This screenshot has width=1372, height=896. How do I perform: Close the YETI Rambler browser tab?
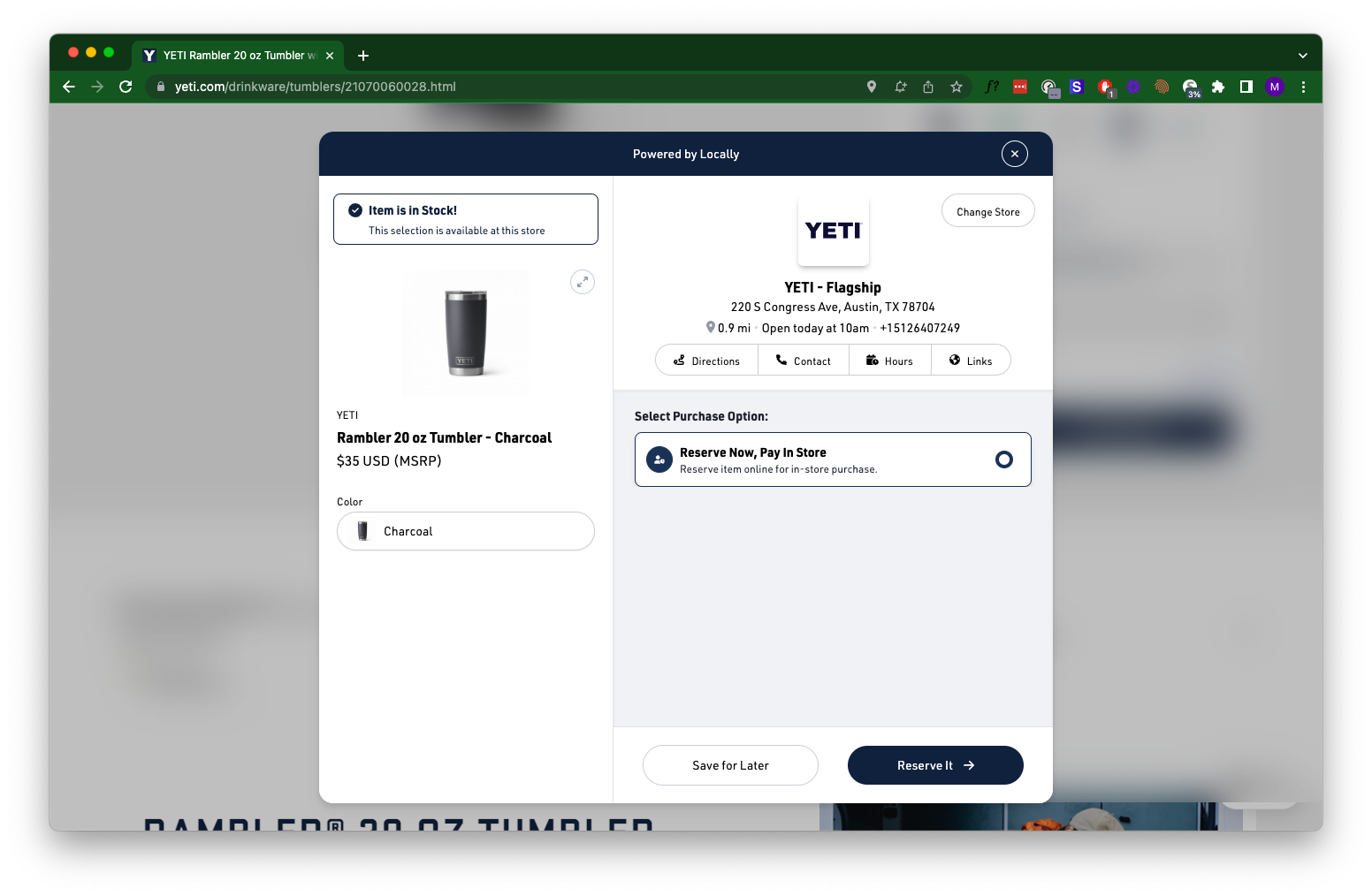tap(330, 56)
